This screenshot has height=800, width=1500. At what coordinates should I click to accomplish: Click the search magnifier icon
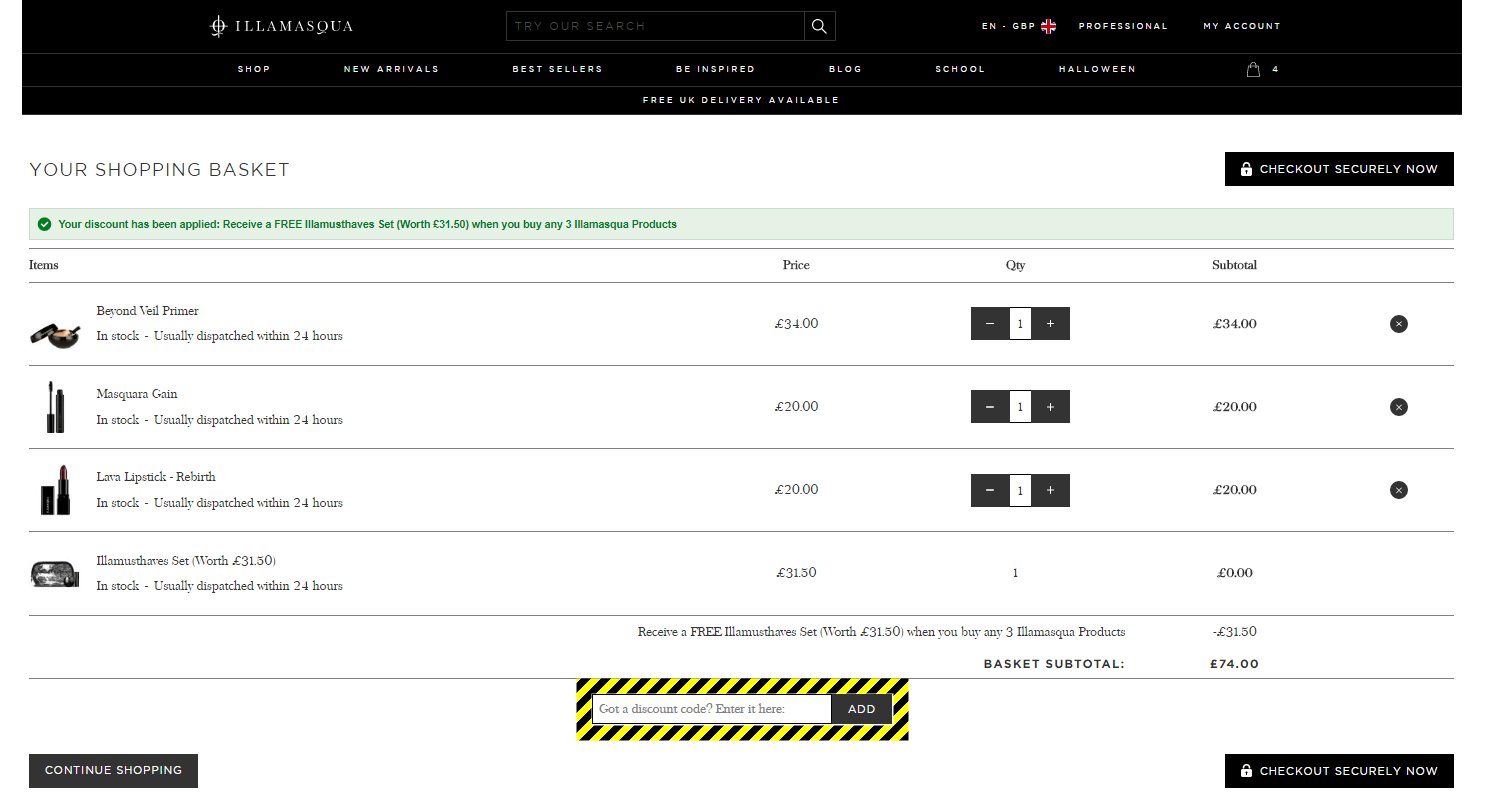pos(819,26)
